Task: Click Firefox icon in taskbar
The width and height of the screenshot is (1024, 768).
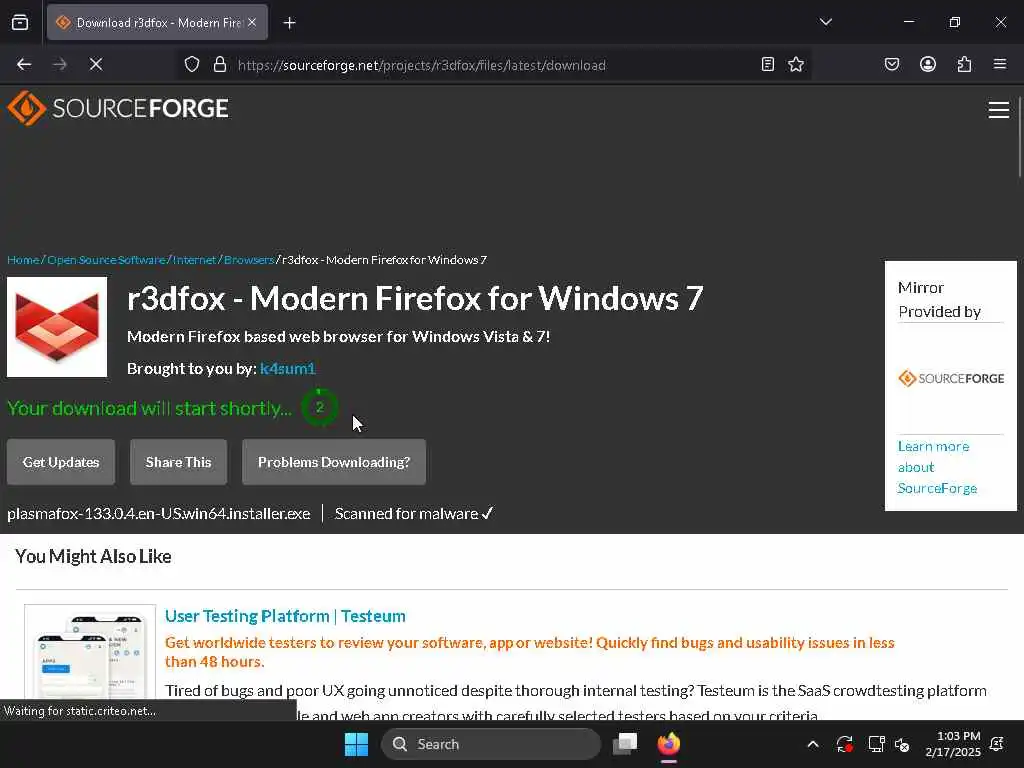Action: point(669,744)
